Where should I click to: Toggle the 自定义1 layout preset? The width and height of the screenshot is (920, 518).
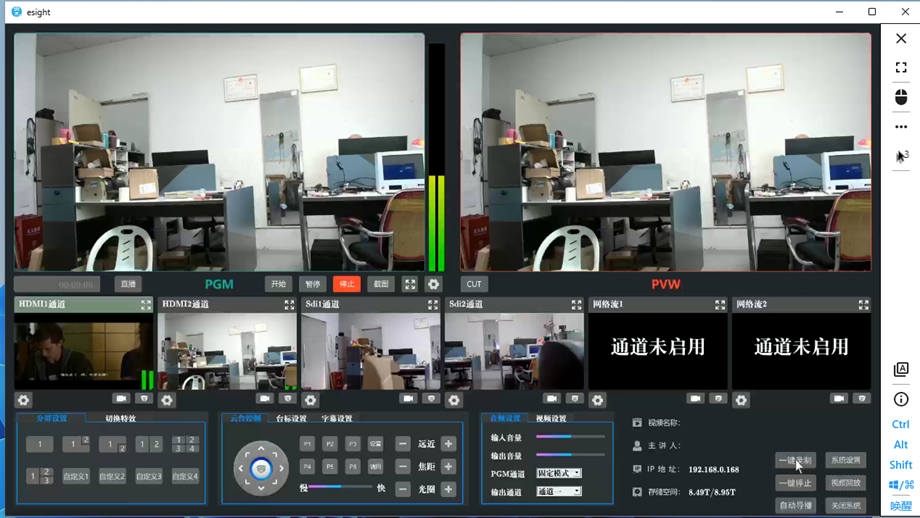76,476
